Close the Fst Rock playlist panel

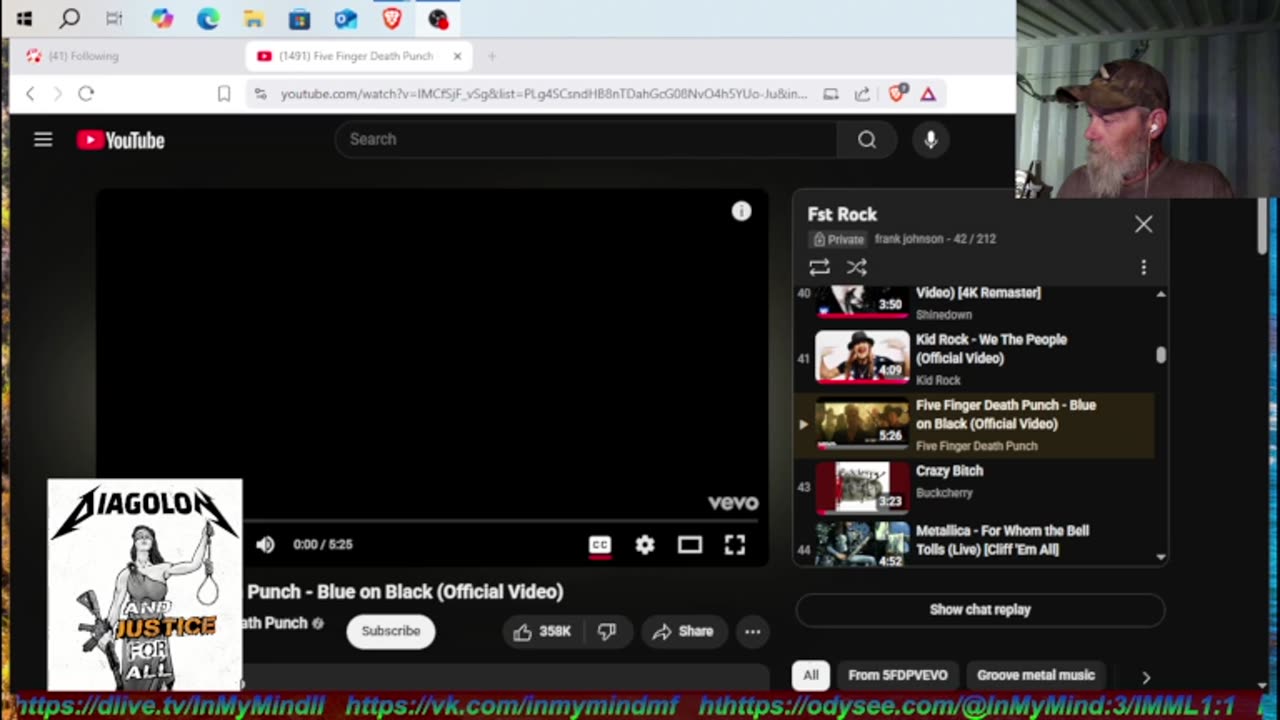1144,224
